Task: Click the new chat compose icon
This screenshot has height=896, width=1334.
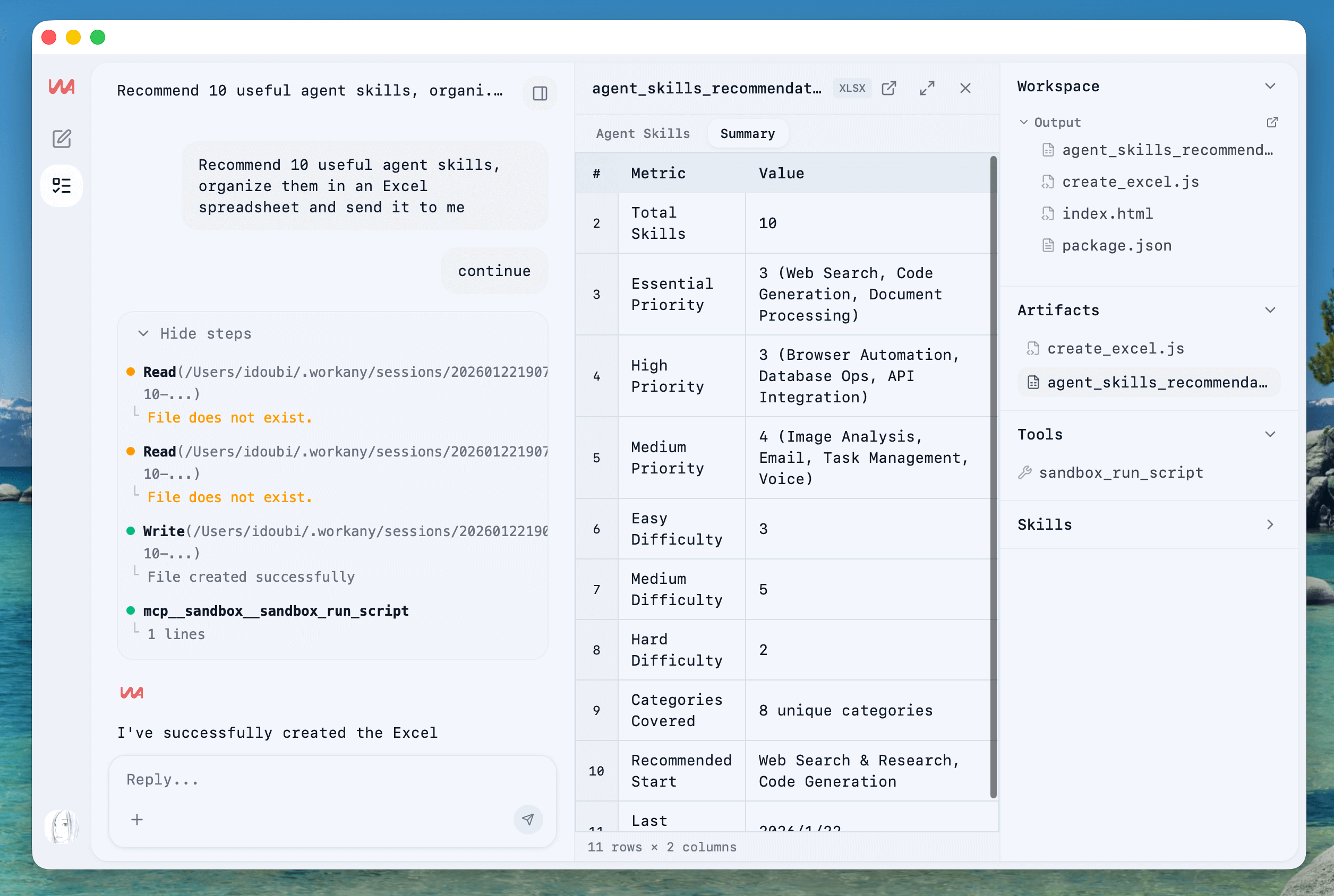Action: pos(62,139)
